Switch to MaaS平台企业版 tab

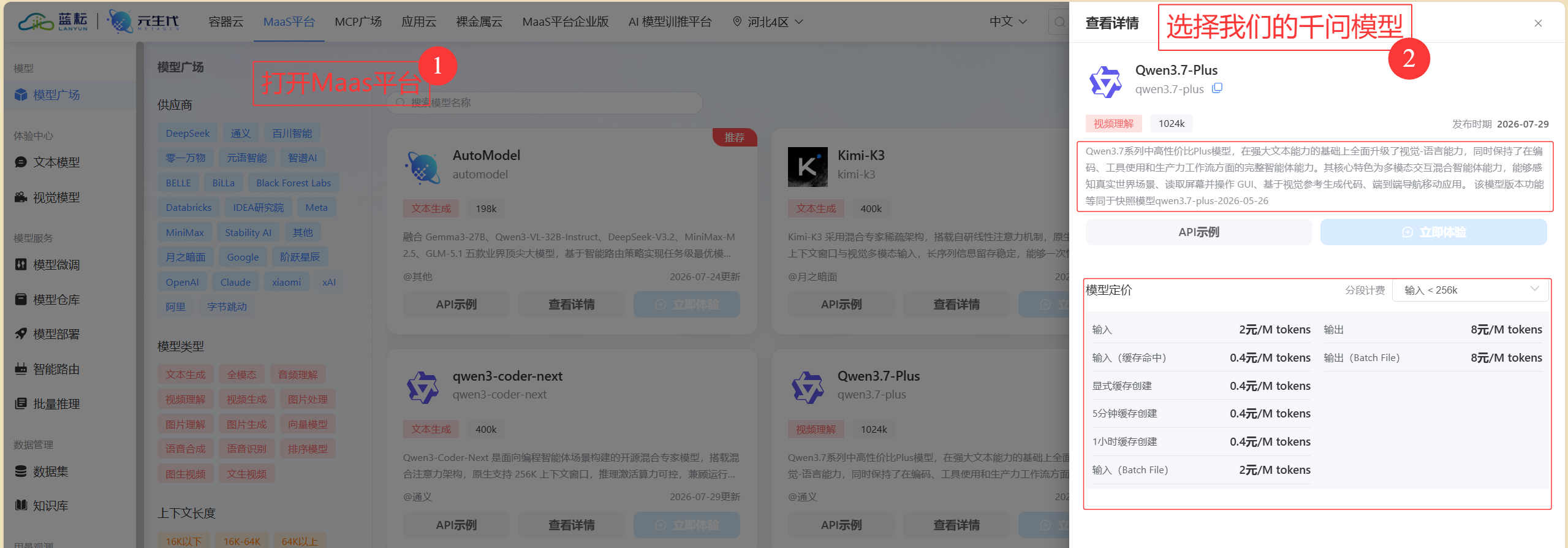[x=566, y=22]
